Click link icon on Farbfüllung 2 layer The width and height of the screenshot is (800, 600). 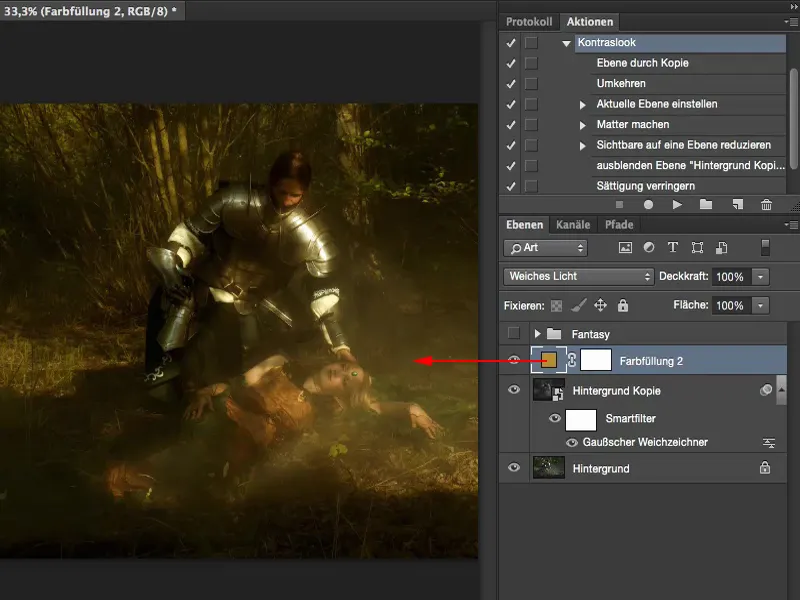tap(572, 360)
